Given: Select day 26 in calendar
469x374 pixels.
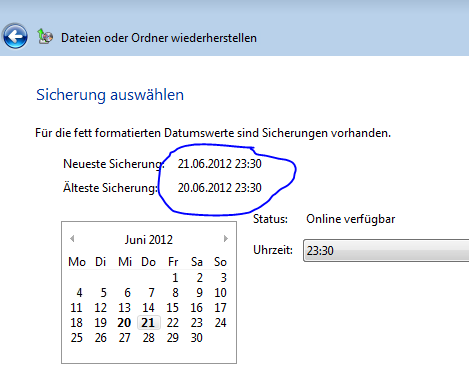Looking at the screenshot, I should [x=100, y=338].
